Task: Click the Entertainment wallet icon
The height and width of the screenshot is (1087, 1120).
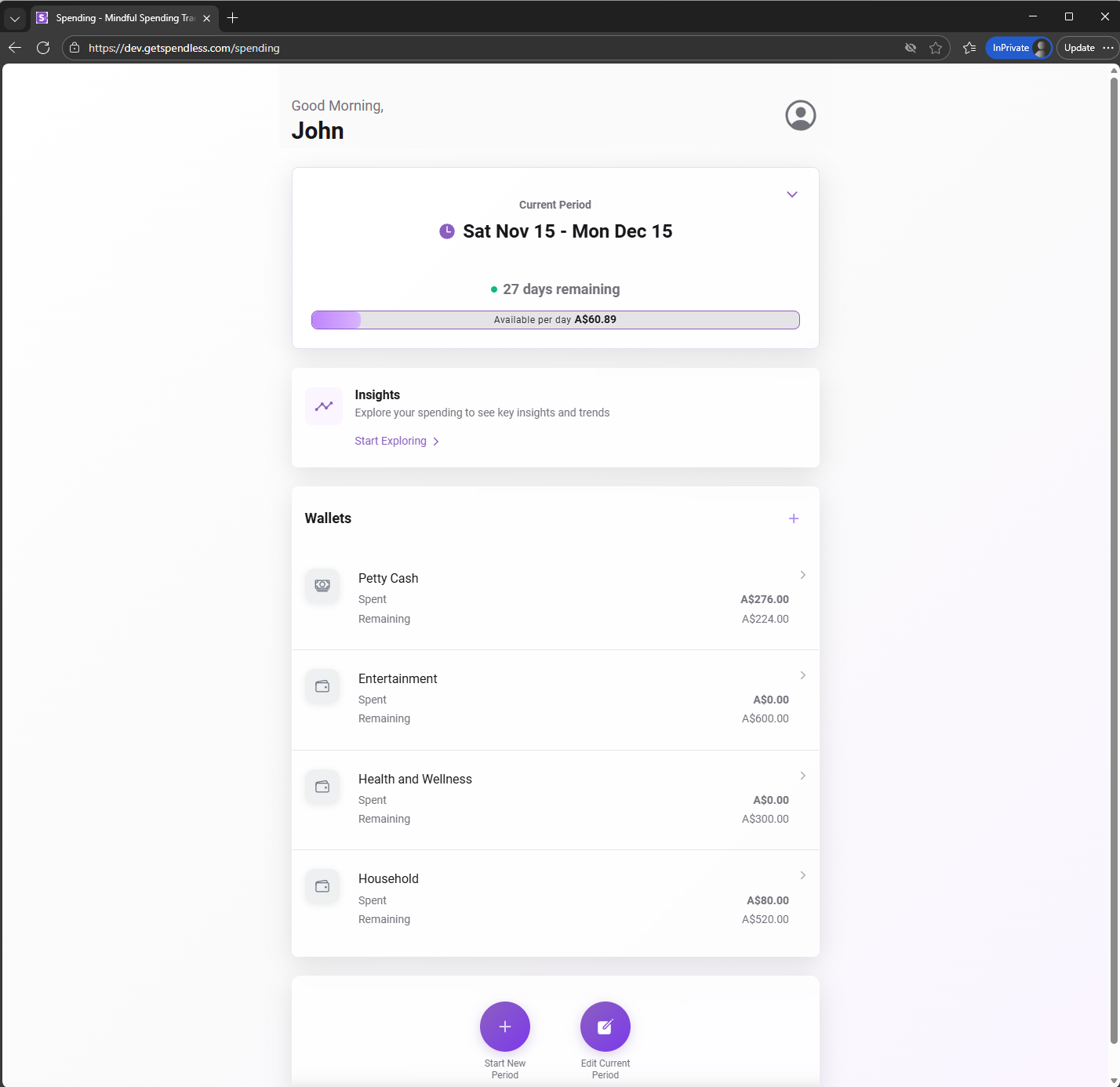Action: point(322,685)
